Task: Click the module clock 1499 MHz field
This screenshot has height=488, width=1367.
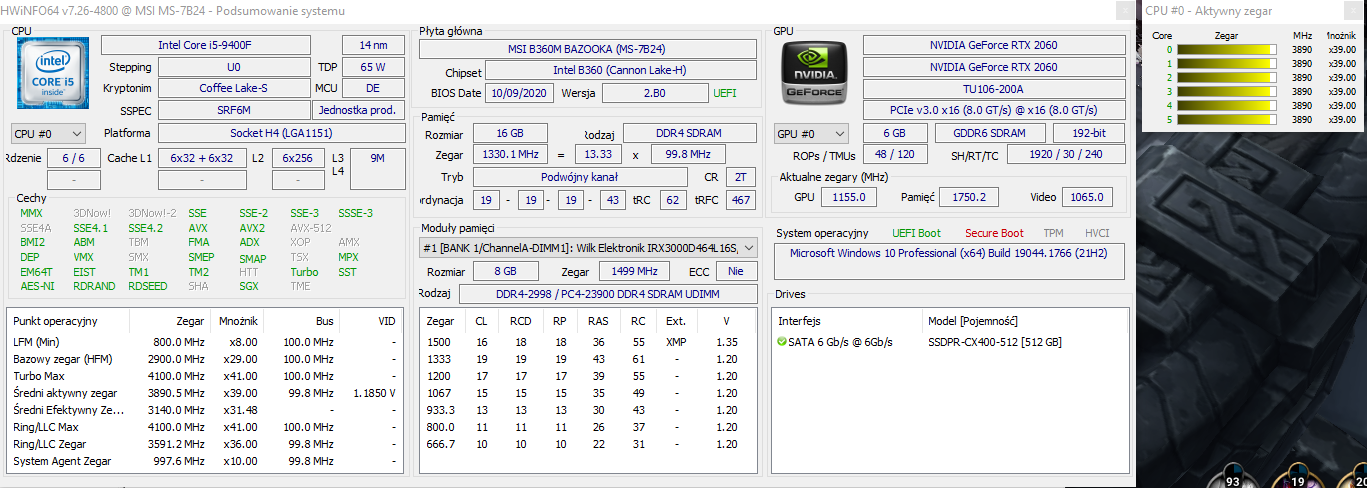Action: click(634, 271)
